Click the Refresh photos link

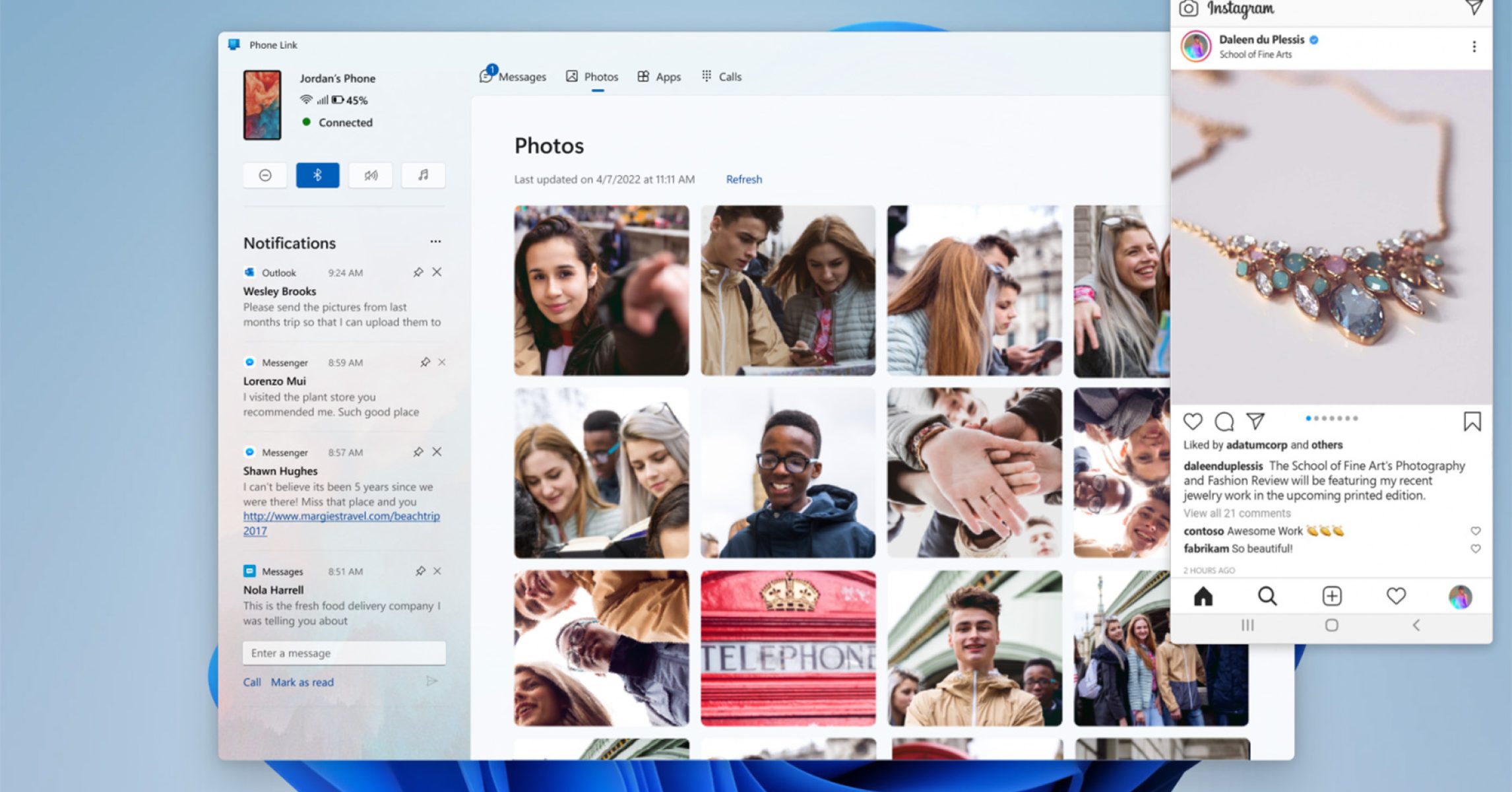(743, 180)
